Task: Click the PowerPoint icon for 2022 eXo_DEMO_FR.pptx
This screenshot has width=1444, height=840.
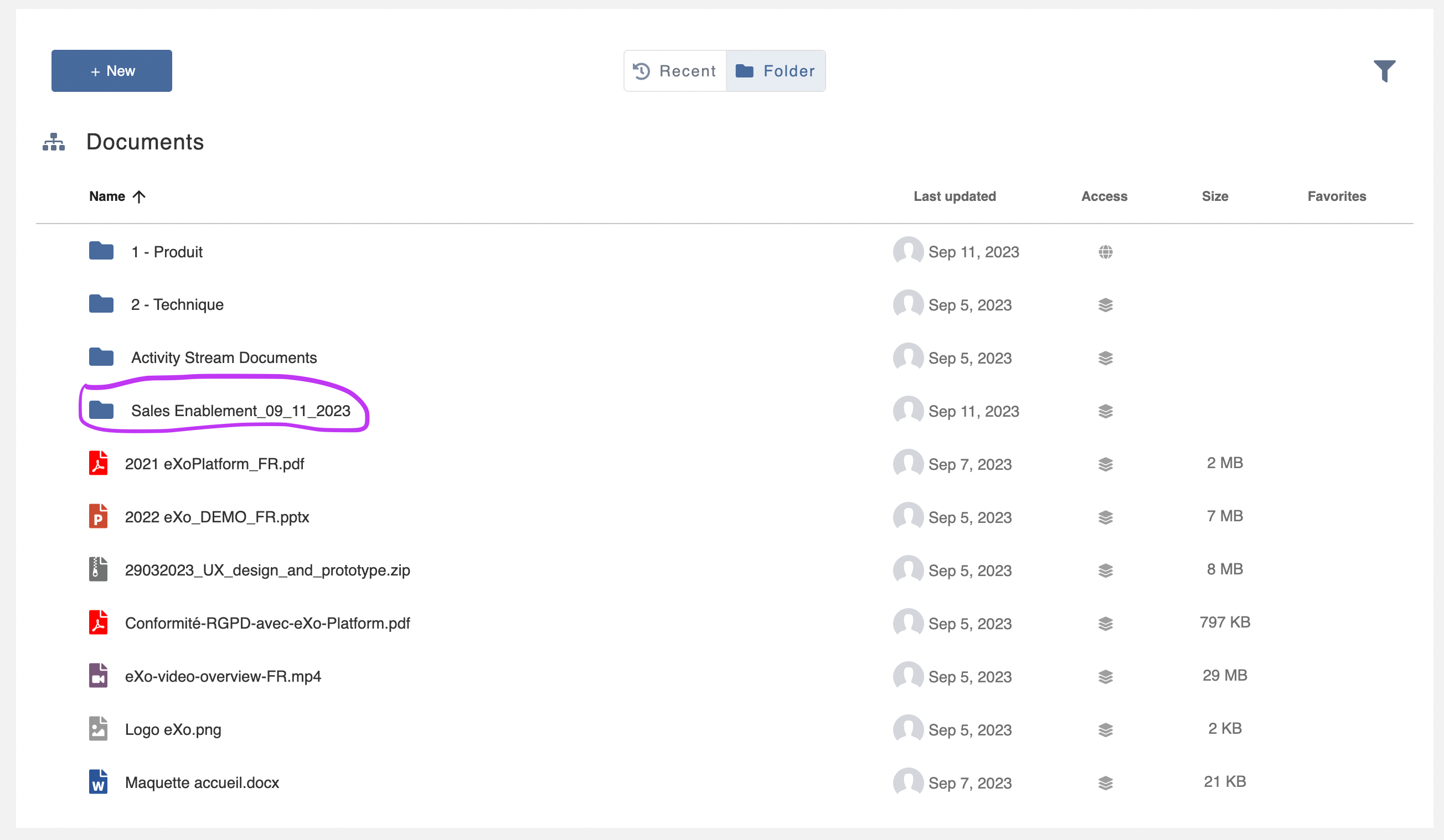Action: (99, 516)
